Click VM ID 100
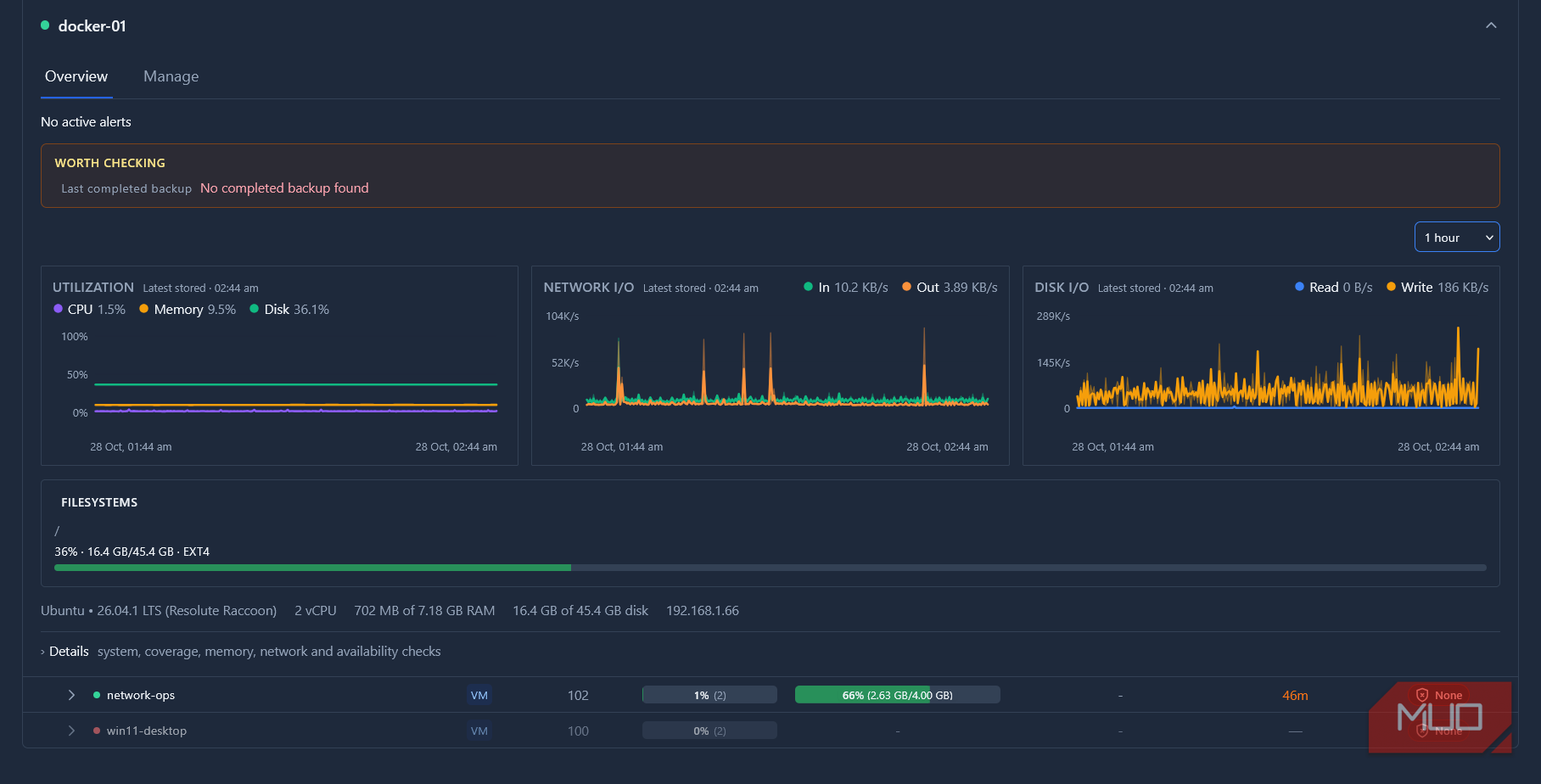Viewport: 1541px width, 784px height. (x=578, y=731)
